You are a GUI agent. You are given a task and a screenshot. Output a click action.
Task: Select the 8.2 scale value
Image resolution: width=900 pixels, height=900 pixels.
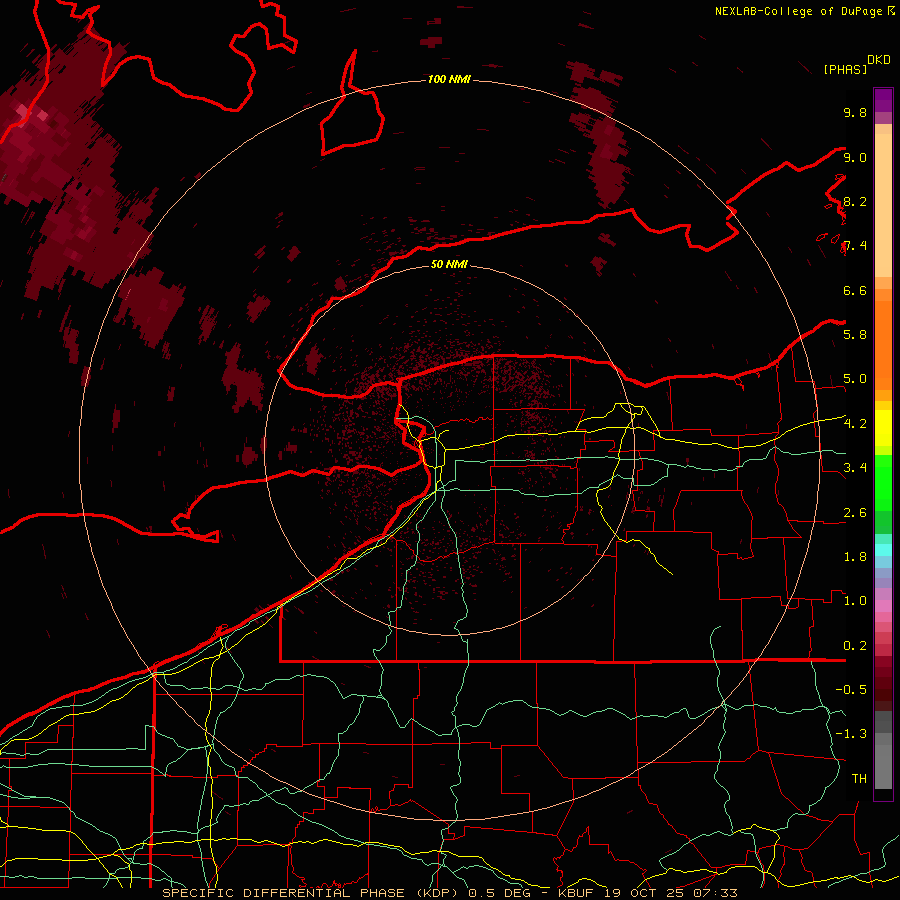[855, 201]
